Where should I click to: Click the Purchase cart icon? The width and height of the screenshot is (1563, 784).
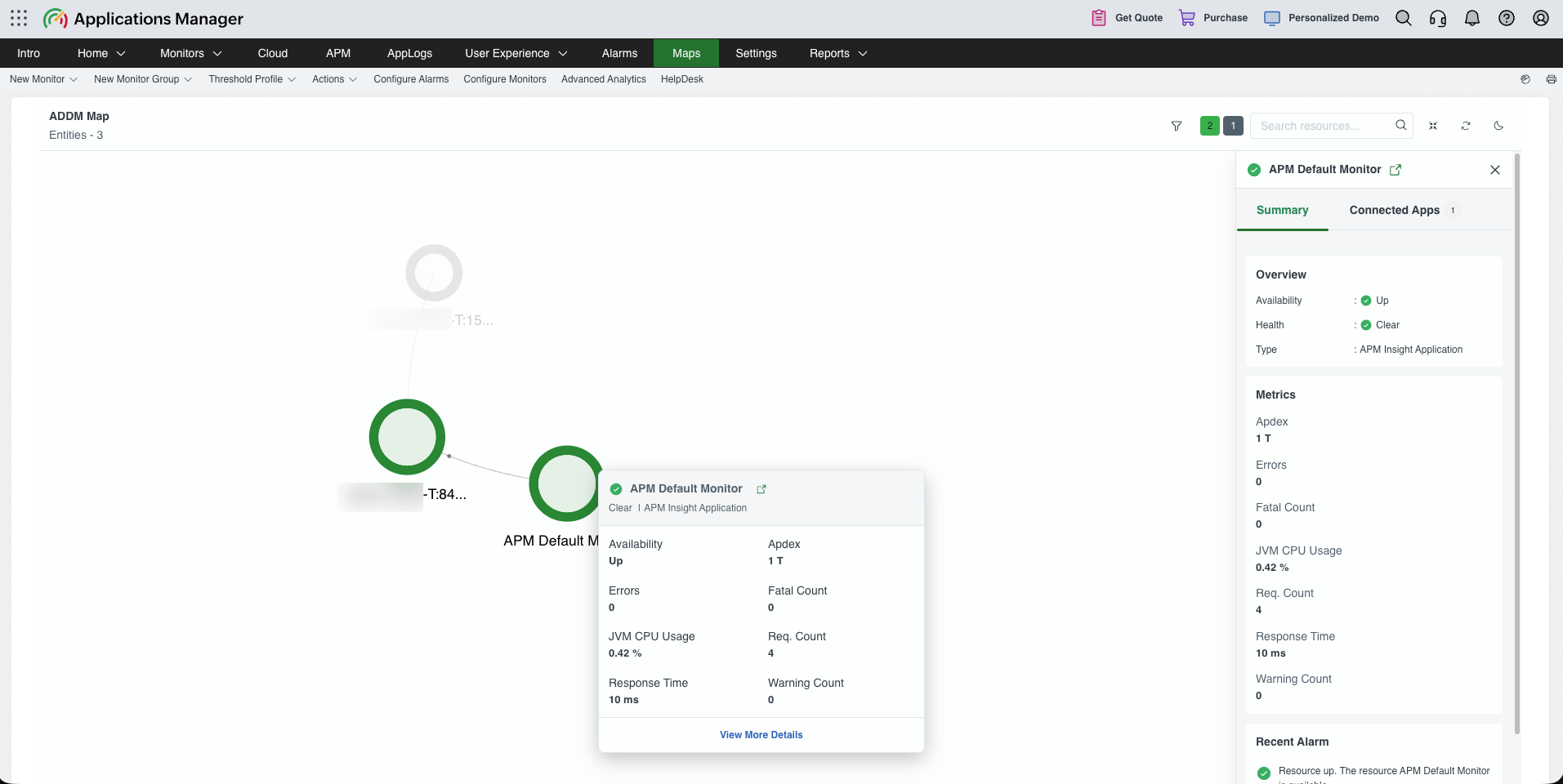(x=1187, y=18)
